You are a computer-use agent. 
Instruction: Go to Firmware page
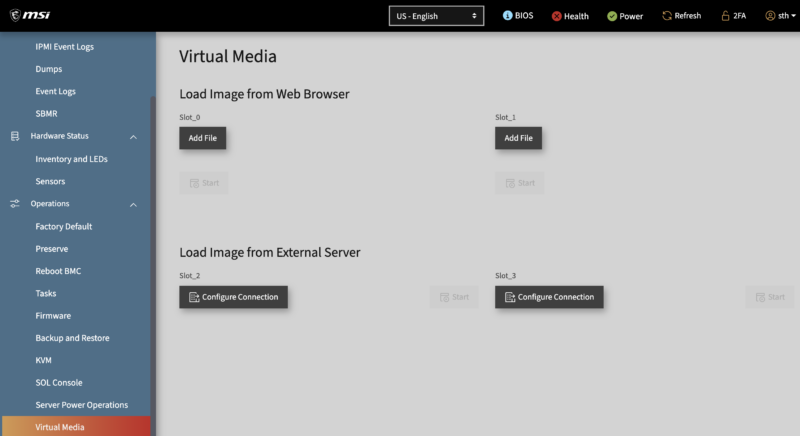[53, 316]
